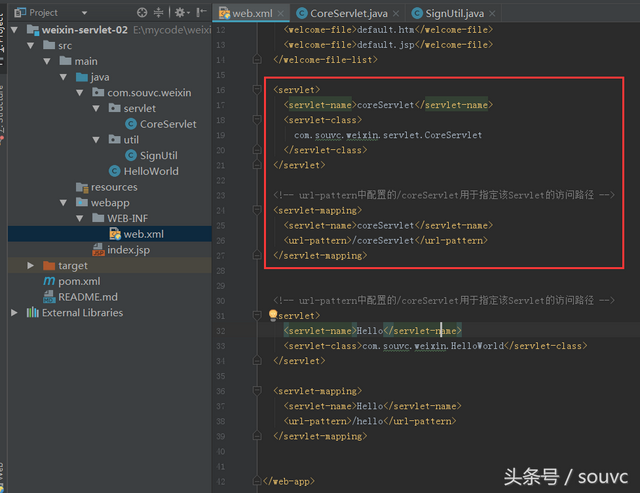The image size is (640, 493).
Task: Close the CoreServlet.java tab
Action: point(396,13)
